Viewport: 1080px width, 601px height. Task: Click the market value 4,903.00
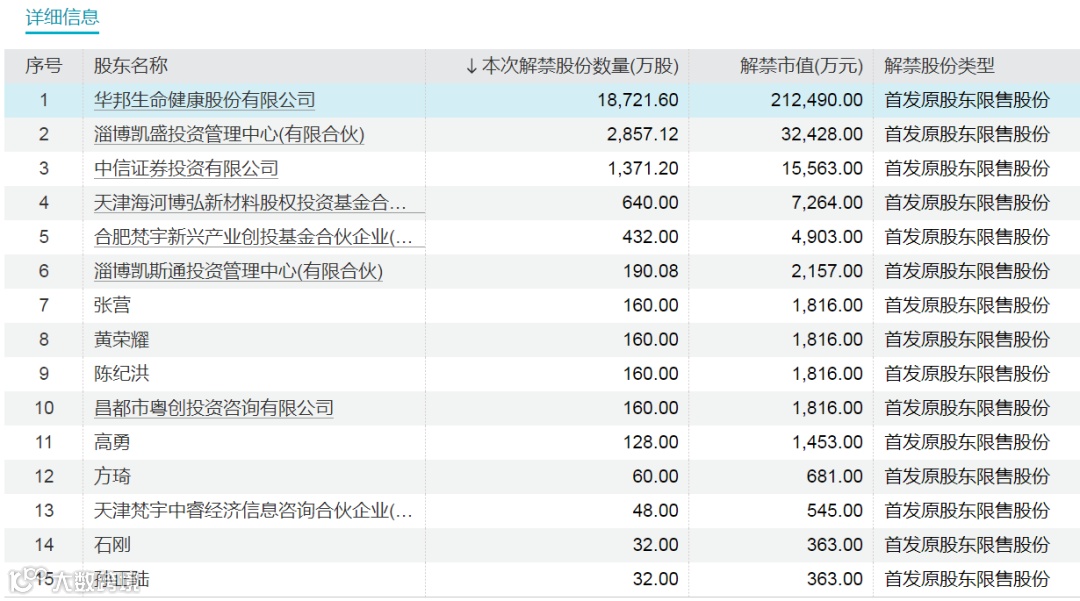coord(827,238)
